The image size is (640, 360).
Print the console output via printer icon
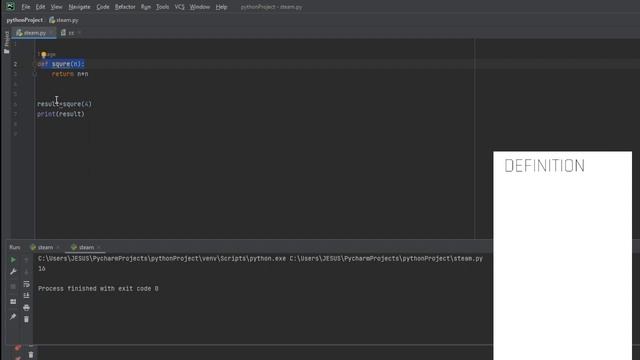pyautogui.click(x=27, y=307)
